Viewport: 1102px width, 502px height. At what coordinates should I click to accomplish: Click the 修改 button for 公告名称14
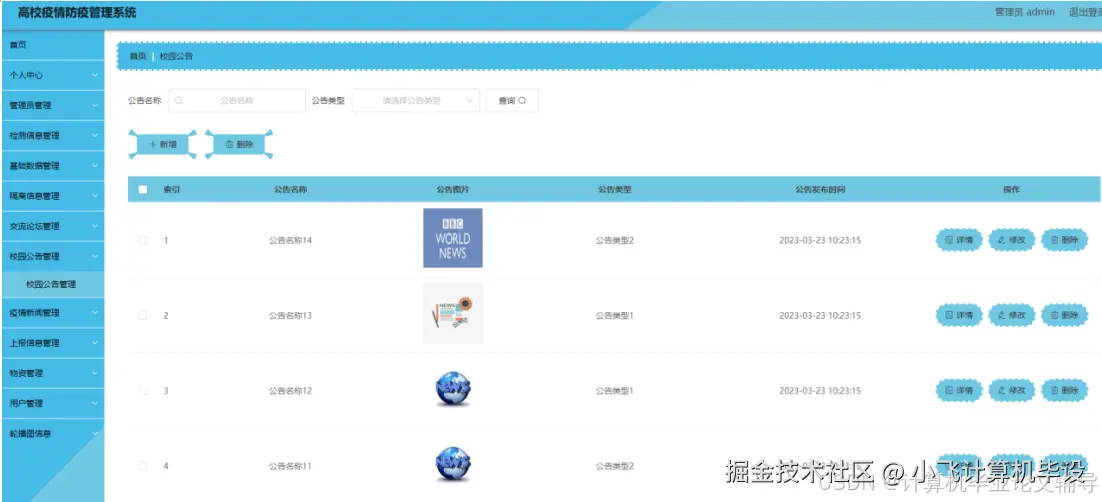1011,240
